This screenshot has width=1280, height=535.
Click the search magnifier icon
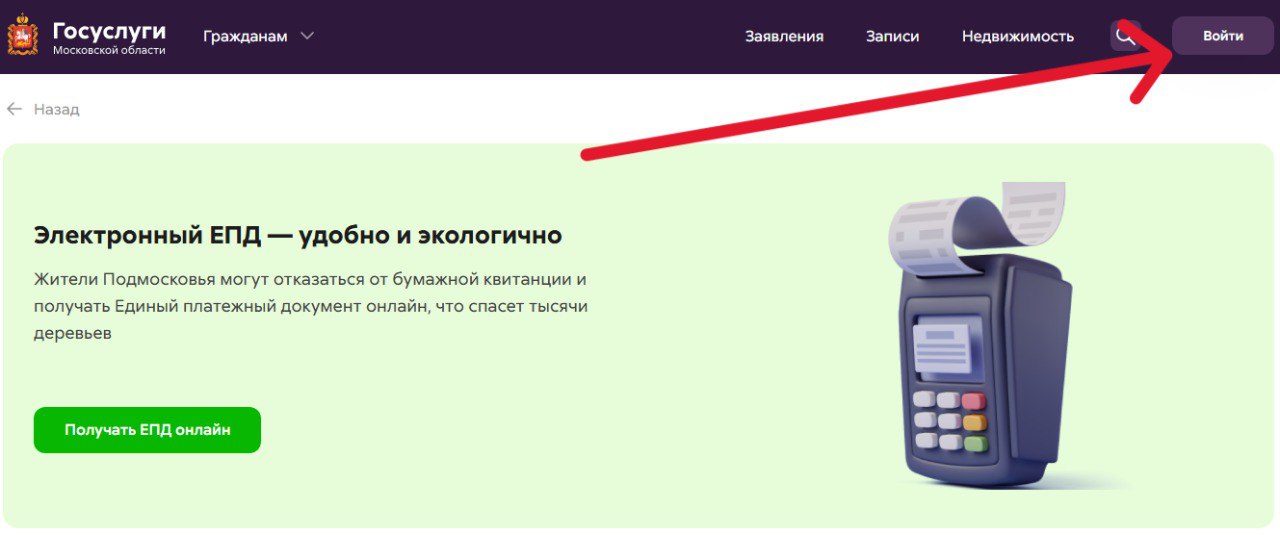tap(1125, 36)
